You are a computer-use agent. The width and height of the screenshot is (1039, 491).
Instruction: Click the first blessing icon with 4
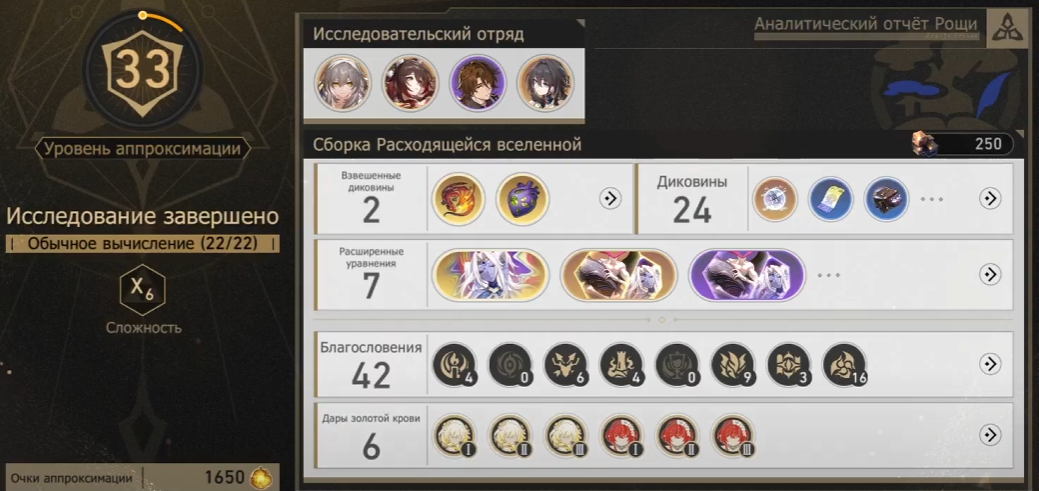point(455,364)
